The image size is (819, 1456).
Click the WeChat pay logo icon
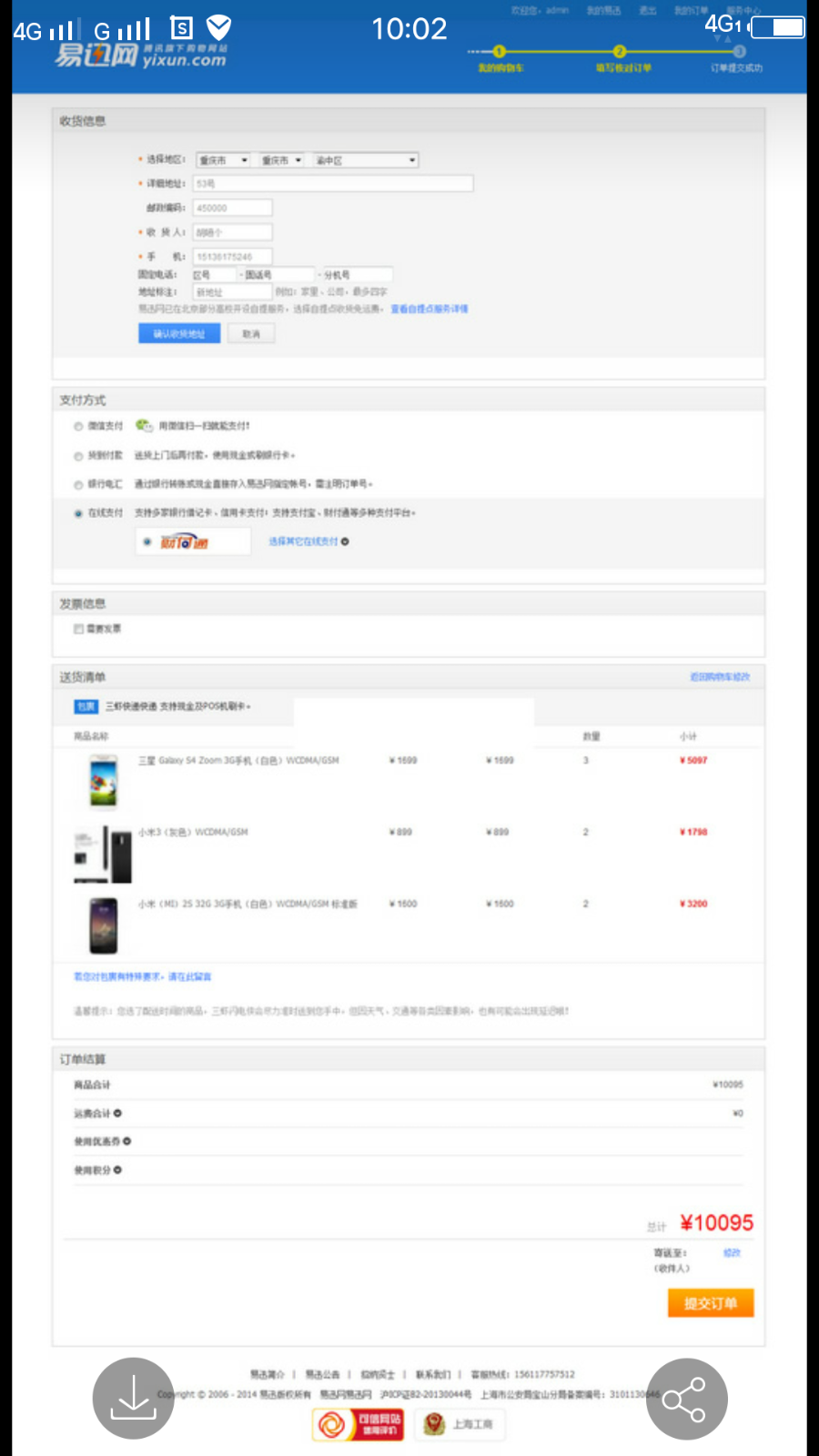click(x=144, y=425)
